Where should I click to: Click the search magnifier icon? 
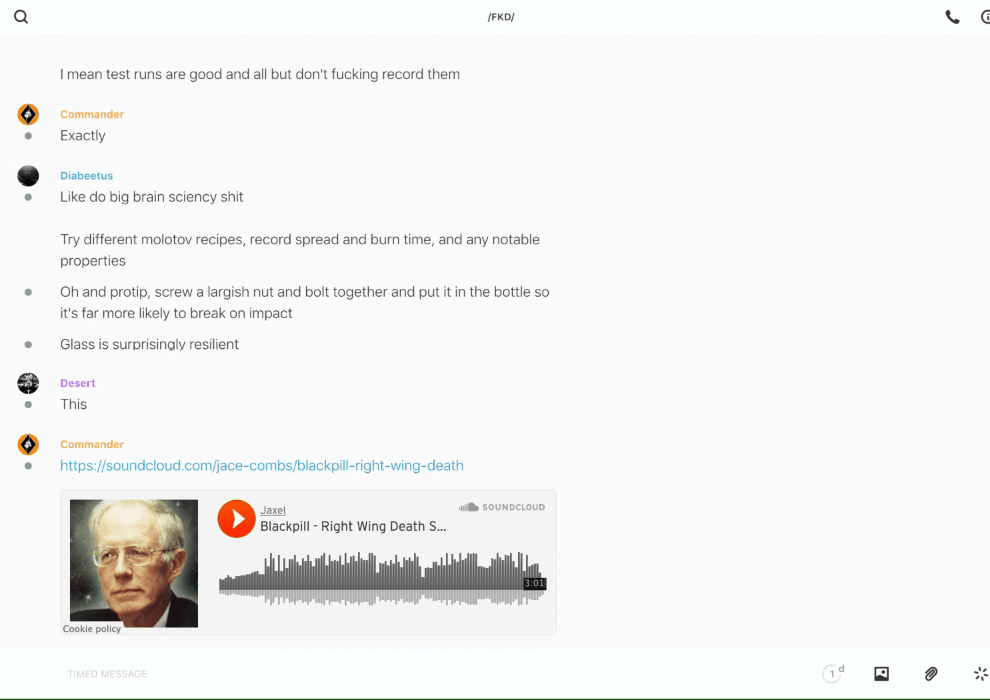21,17
